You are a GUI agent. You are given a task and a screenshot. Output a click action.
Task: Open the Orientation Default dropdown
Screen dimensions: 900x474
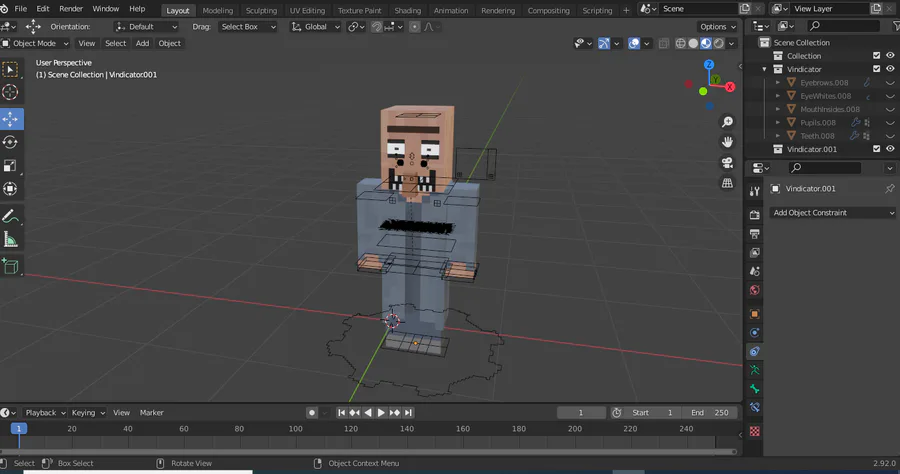(x=146, y=27)
